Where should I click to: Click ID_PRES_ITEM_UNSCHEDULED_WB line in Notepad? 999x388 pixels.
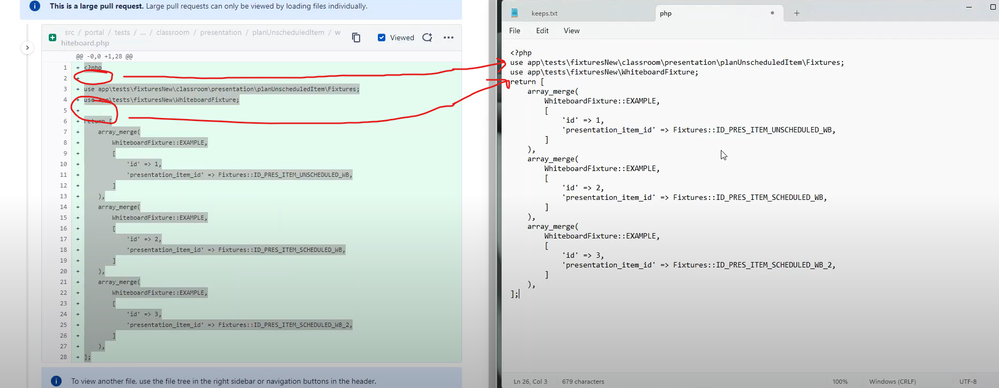699,130
